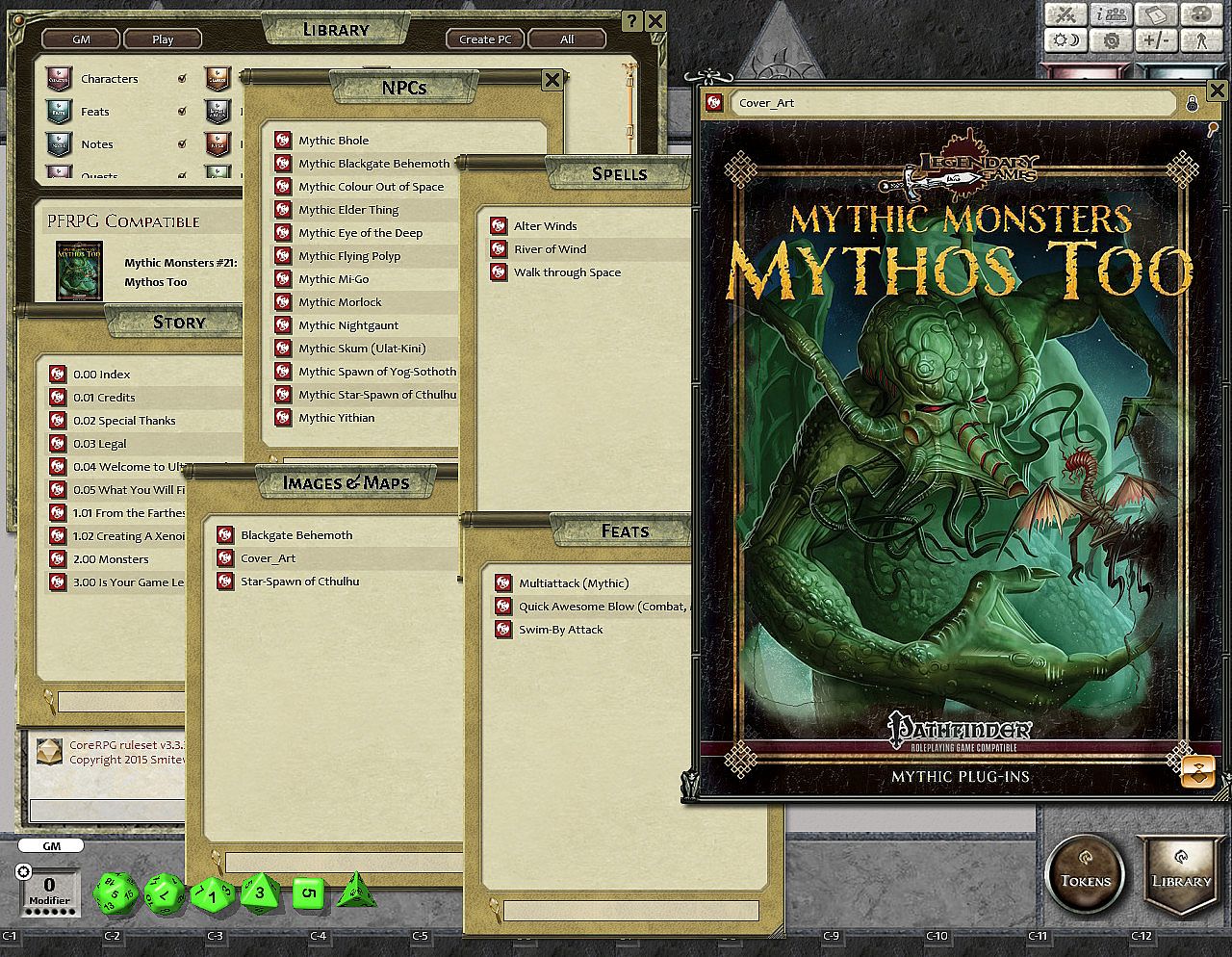This screenshot has width=1232, height=957.
Task: Toggle the Feats checkbox in Library
Action: click(x=182, y=112)
